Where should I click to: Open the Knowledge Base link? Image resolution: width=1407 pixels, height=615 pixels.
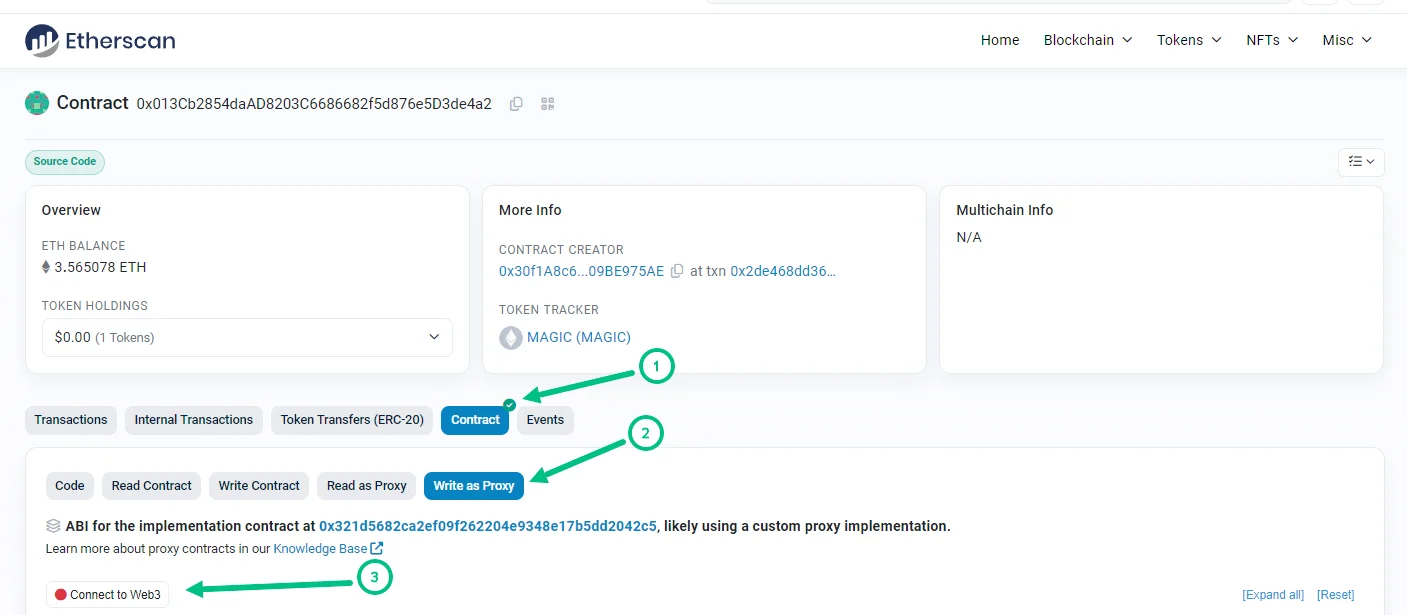pyautogui.click(x=320, y=548)
